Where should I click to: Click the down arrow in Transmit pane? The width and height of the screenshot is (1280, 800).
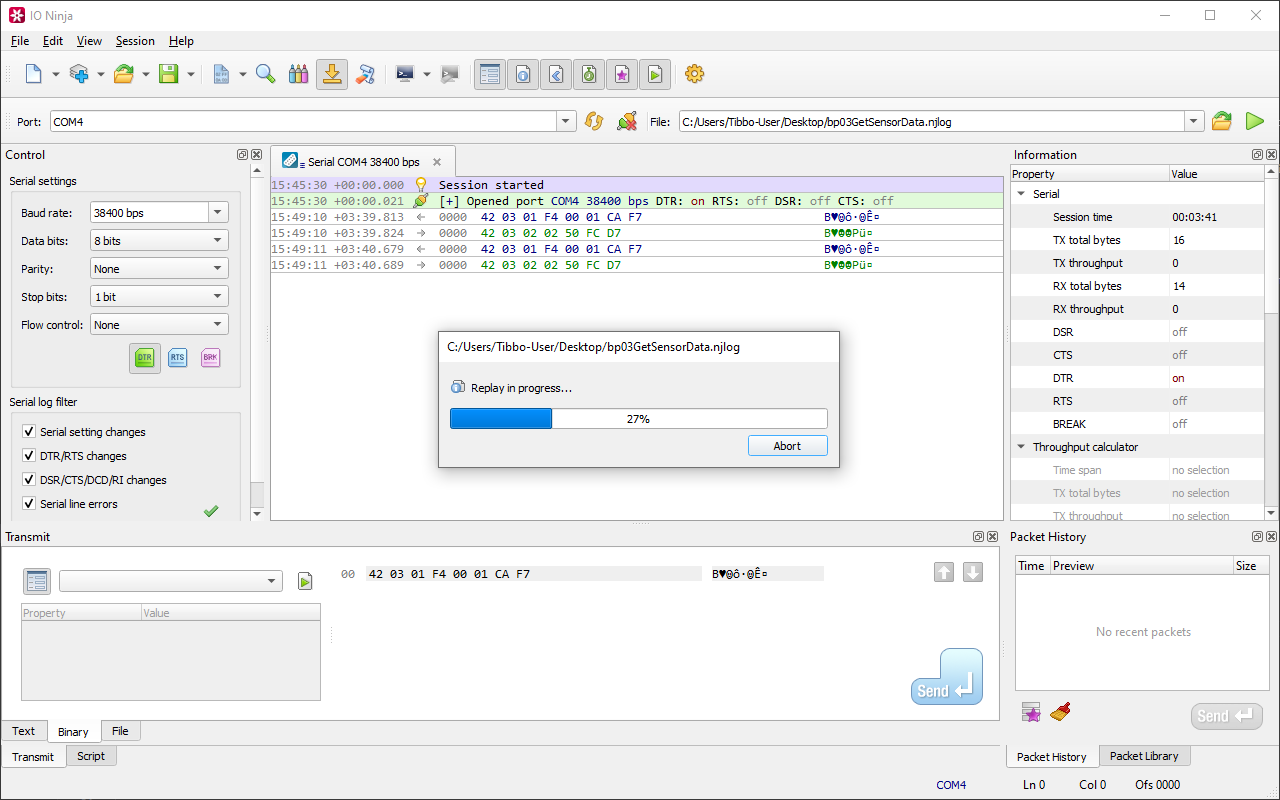(x=973, y=572)
